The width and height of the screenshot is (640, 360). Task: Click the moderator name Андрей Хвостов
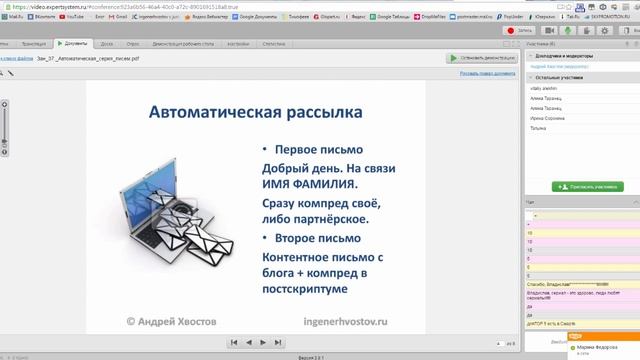tap(559, 66)
